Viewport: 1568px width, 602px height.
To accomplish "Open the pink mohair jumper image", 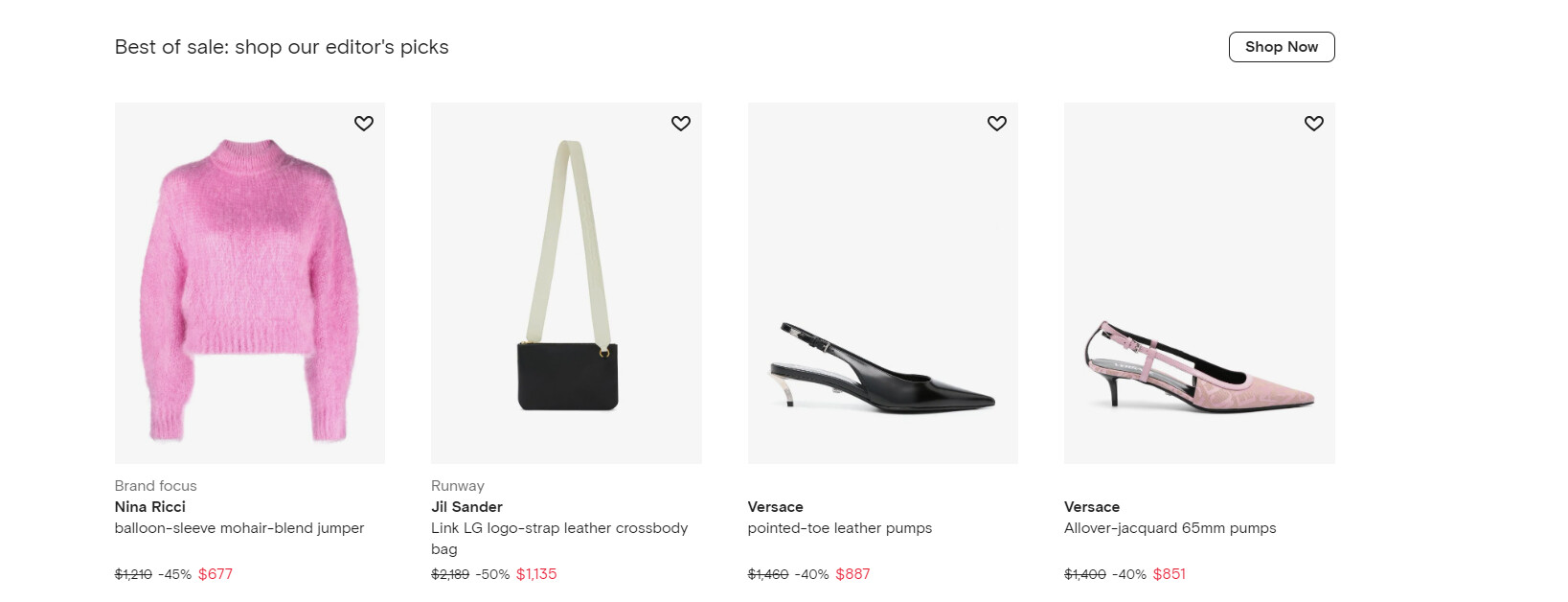I will 249,288.
